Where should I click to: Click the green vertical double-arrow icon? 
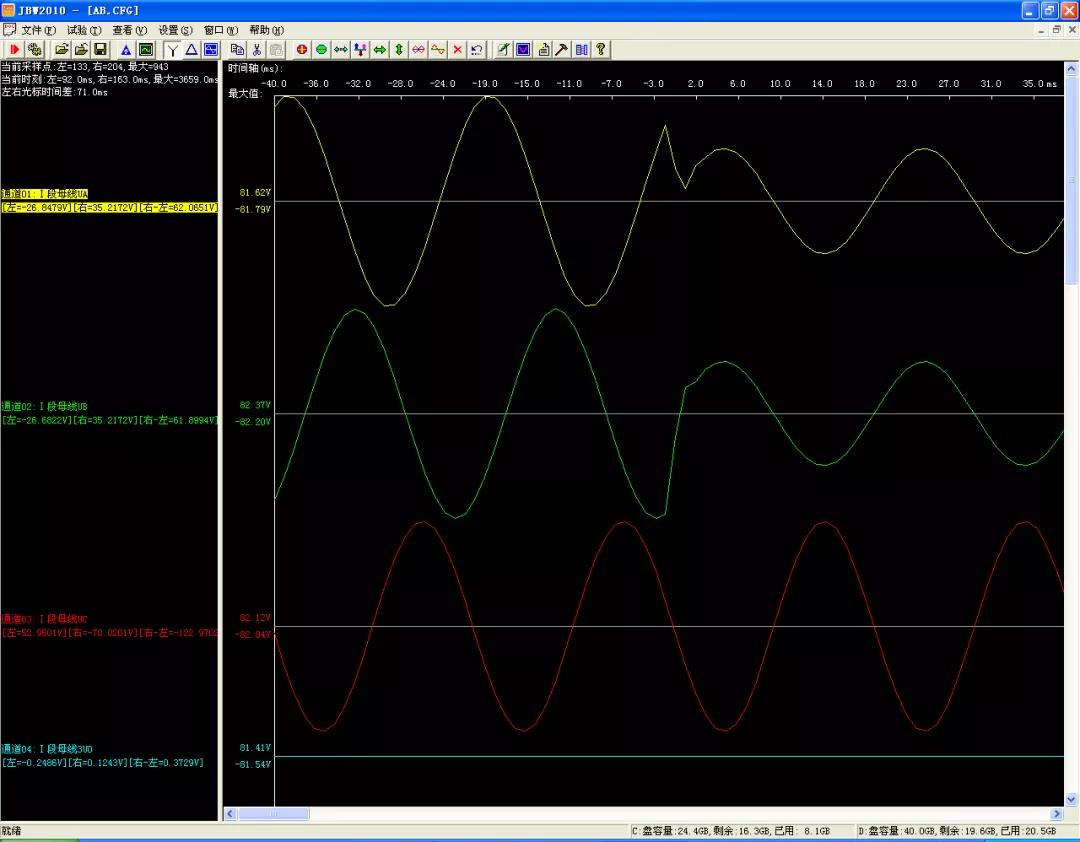[399, 49]
